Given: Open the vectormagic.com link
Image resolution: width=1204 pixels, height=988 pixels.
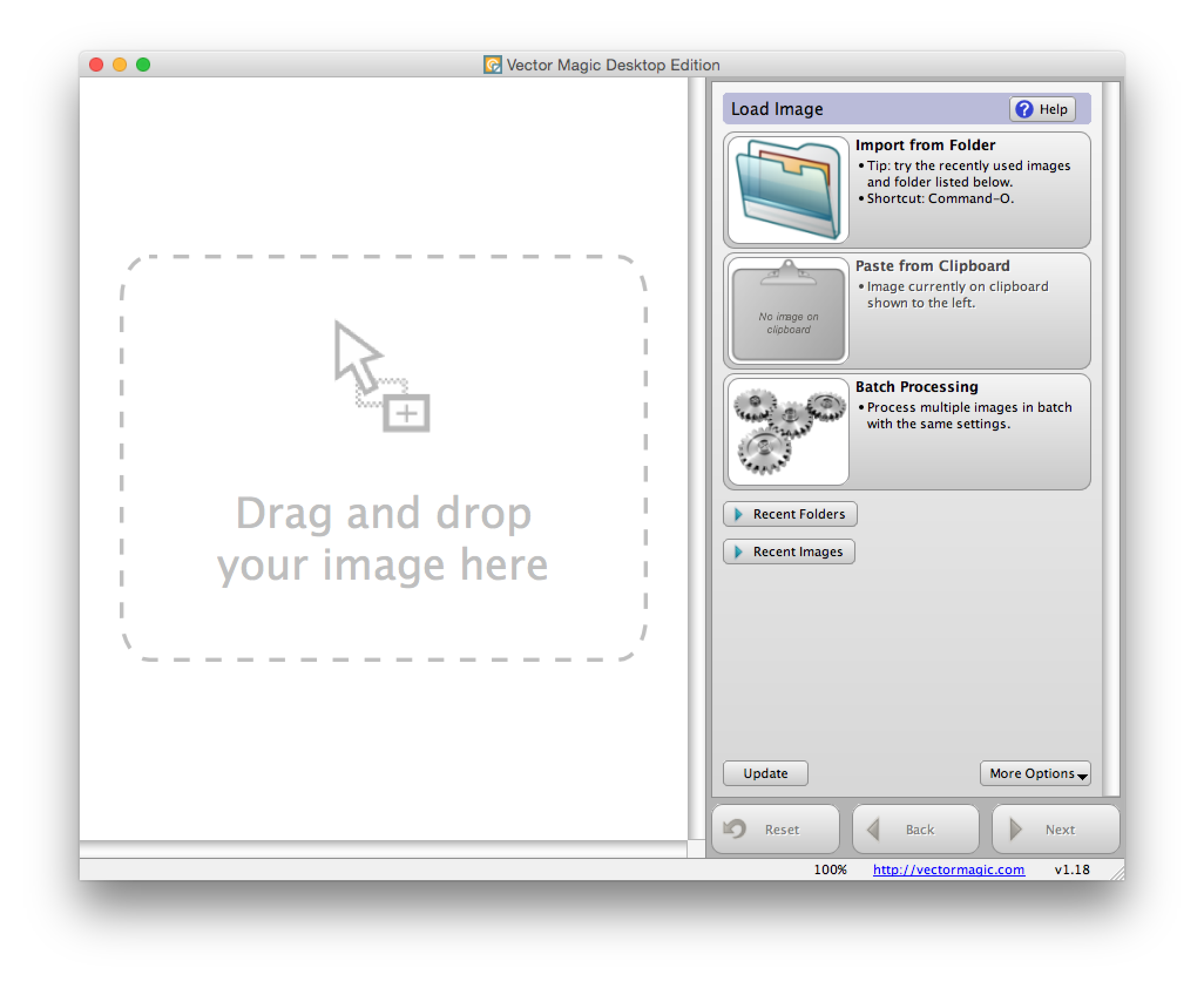Looking at the screenshot, I should pos(949,869).
